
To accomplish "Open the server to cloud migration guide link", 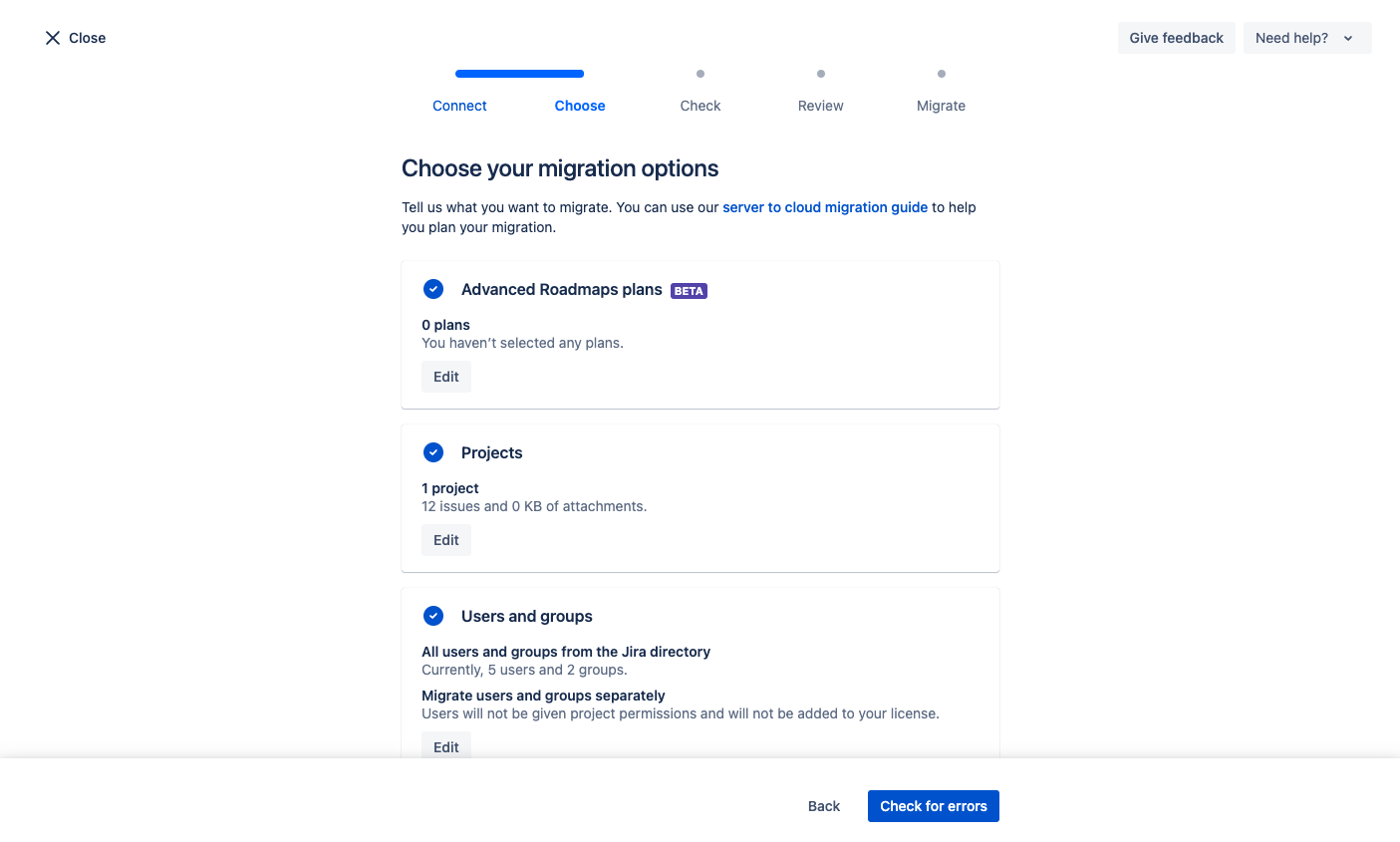I will click(x=825, y=207).
